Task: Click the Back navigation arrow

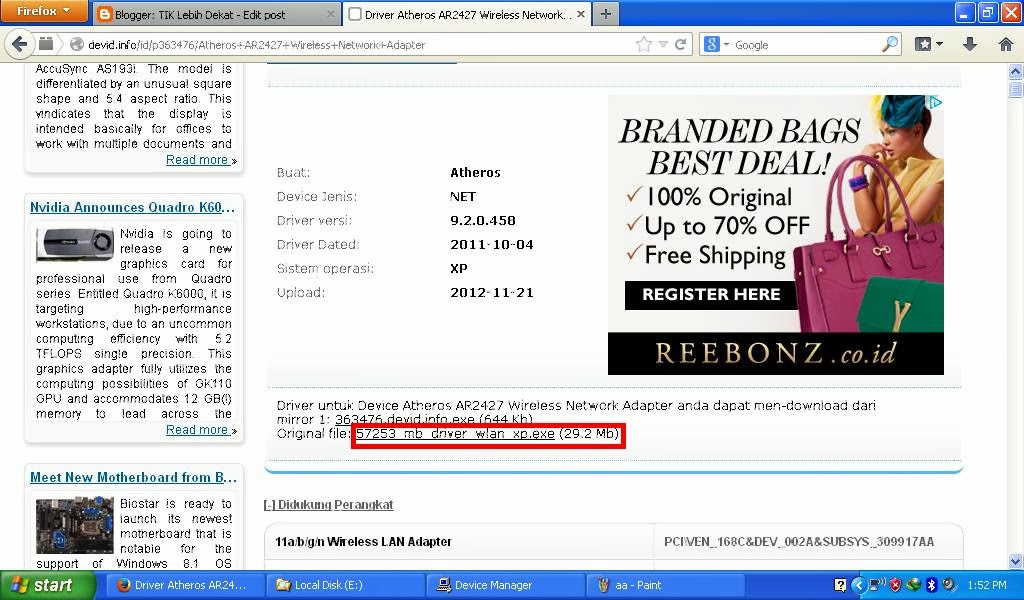Action: 20,44
